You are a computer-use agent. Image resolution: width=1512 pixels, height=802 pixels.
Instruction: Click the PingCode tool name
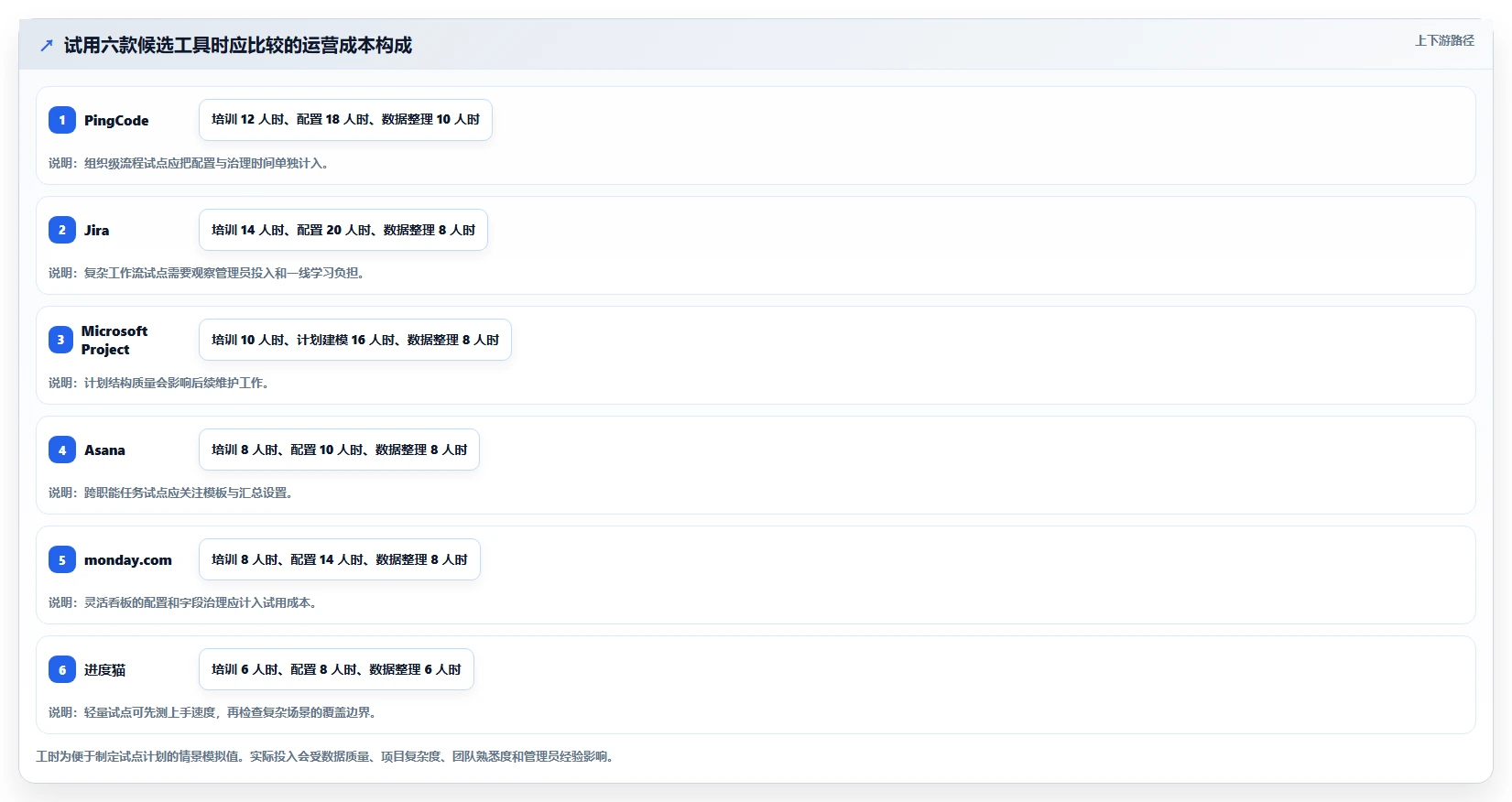click(x=116, y=120)
